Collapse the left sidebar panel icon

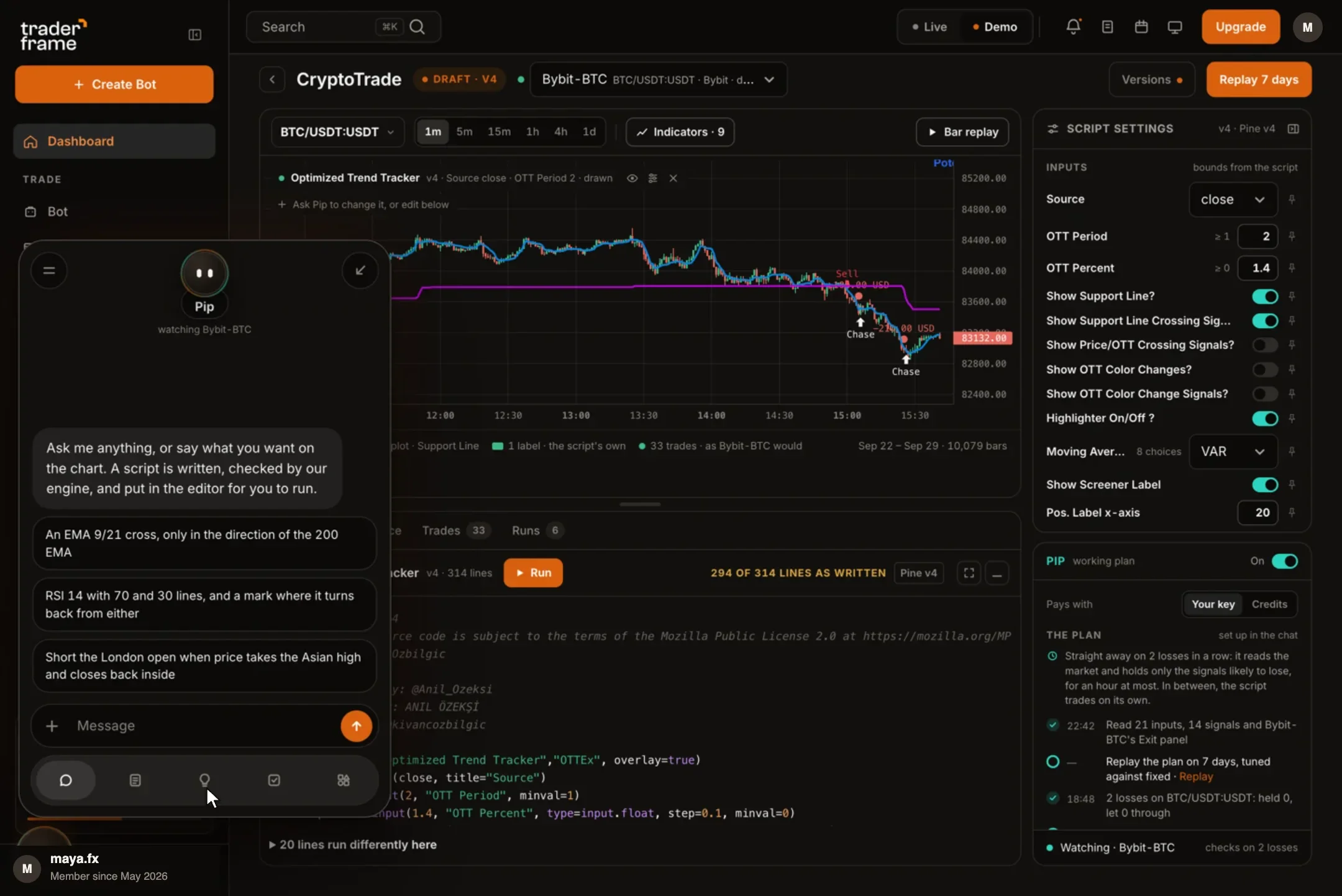pos(194,35)
